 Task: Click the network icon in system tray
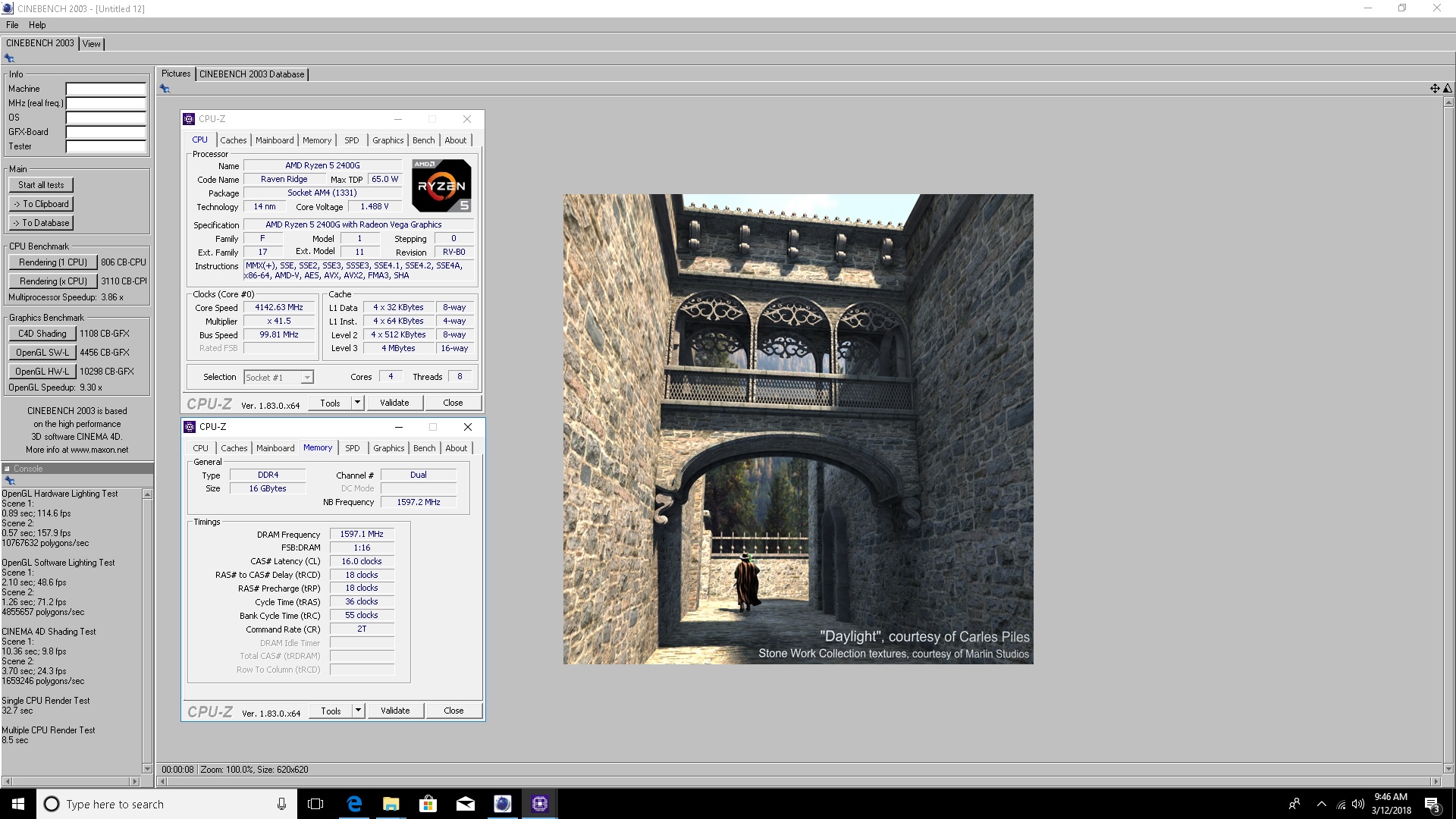pos(1341,804)
